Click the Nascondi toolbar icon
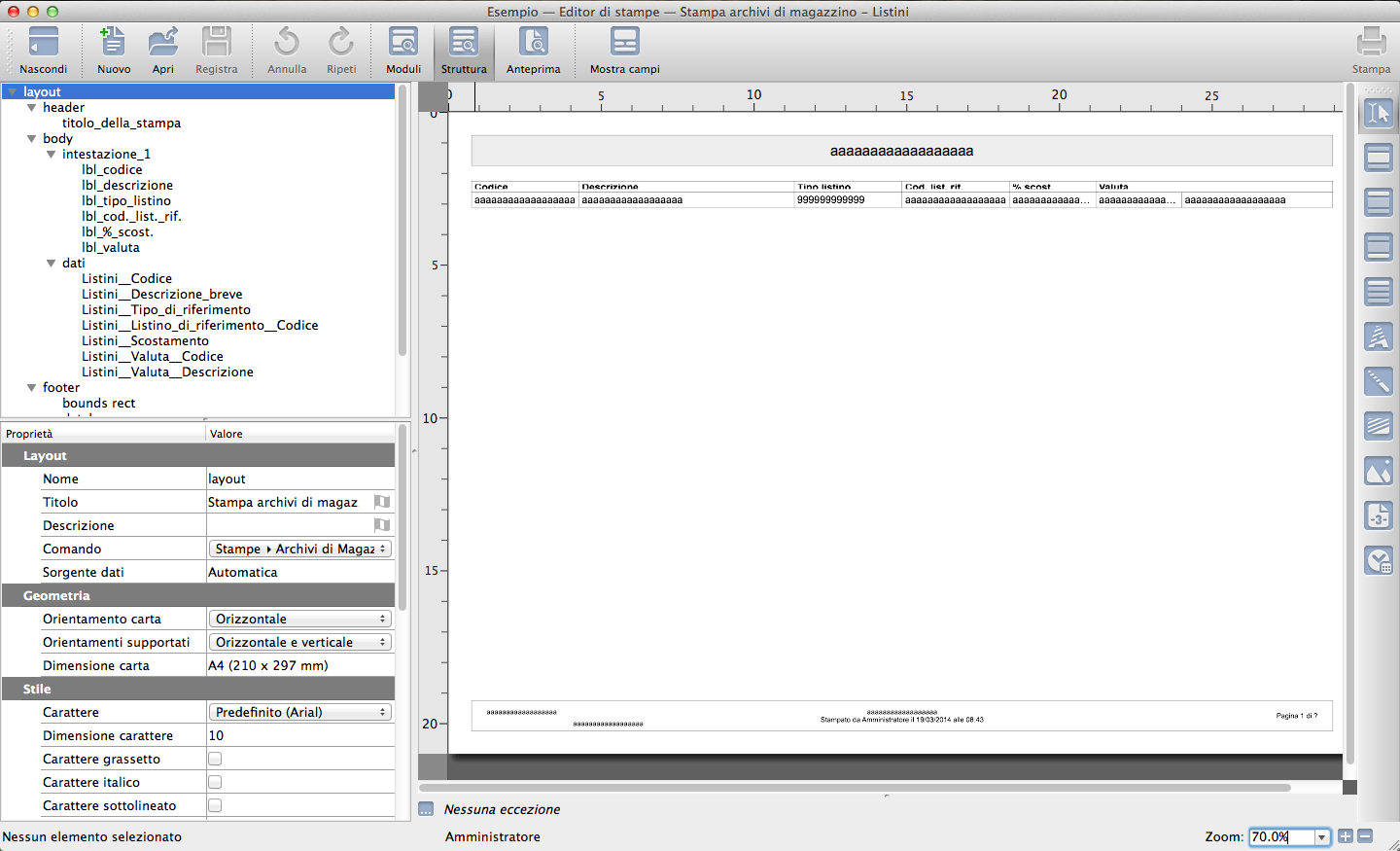The width and height of the screenshot is (1400, 851). point(44,45)
